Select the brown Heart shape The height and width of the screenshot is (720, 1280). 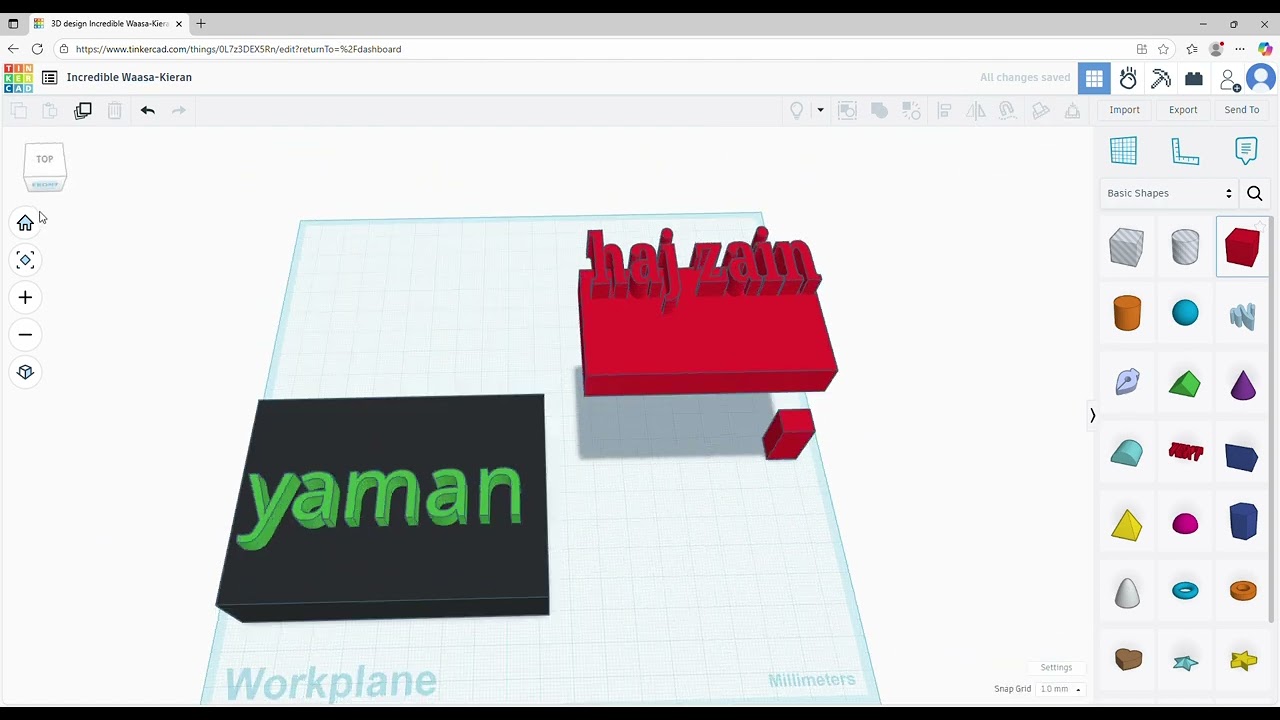tap(1128, 660)
